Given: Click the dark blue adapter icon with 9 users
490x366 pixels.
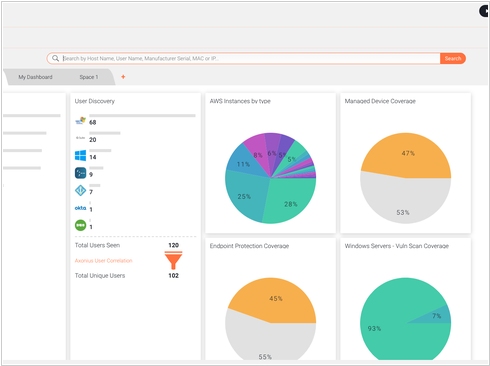Looking at the screenshot, I should [x=80, y=173].
